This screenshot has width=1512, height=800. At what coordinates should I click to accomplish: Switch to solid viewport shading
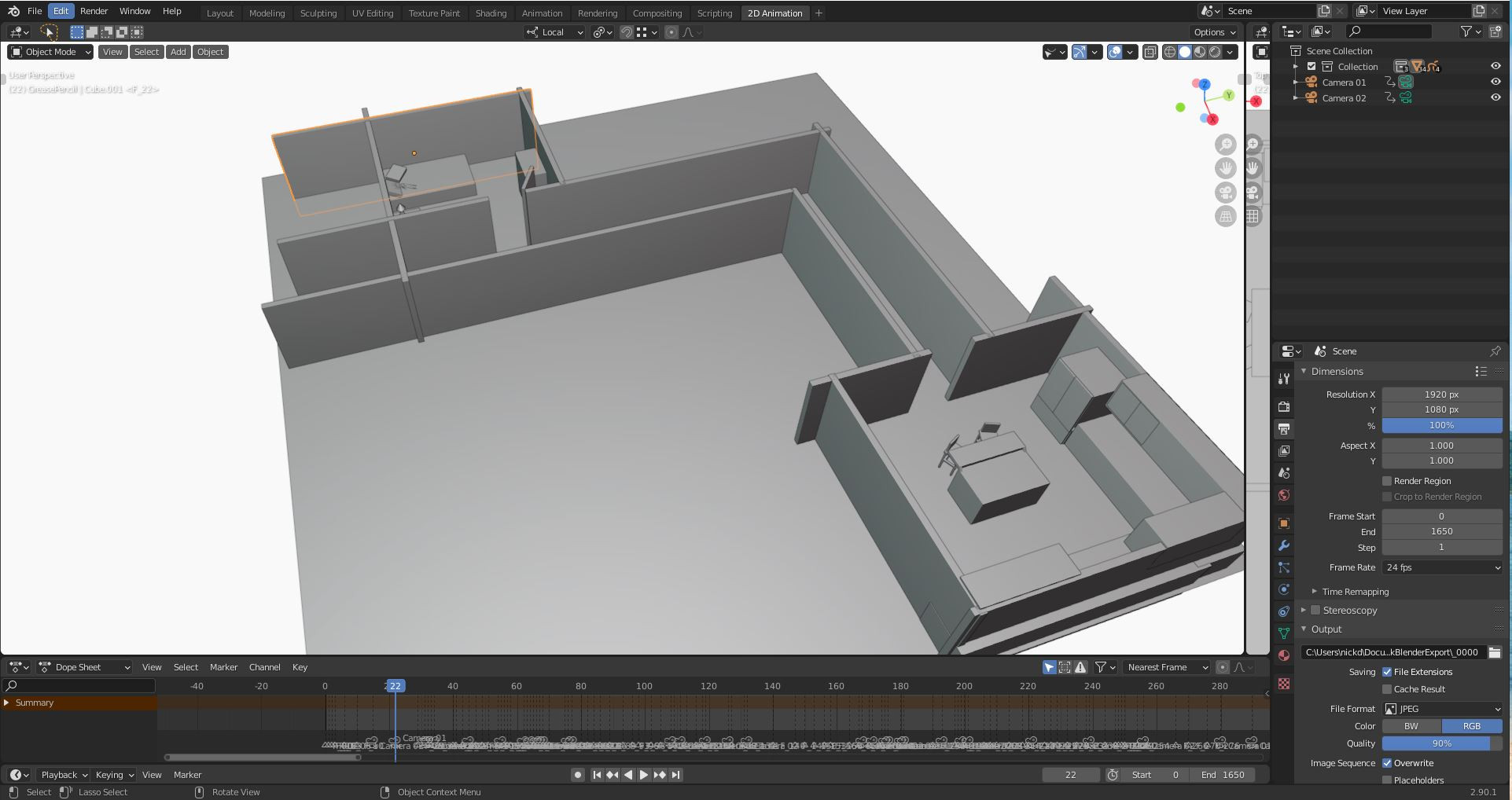click(1185, 52)
